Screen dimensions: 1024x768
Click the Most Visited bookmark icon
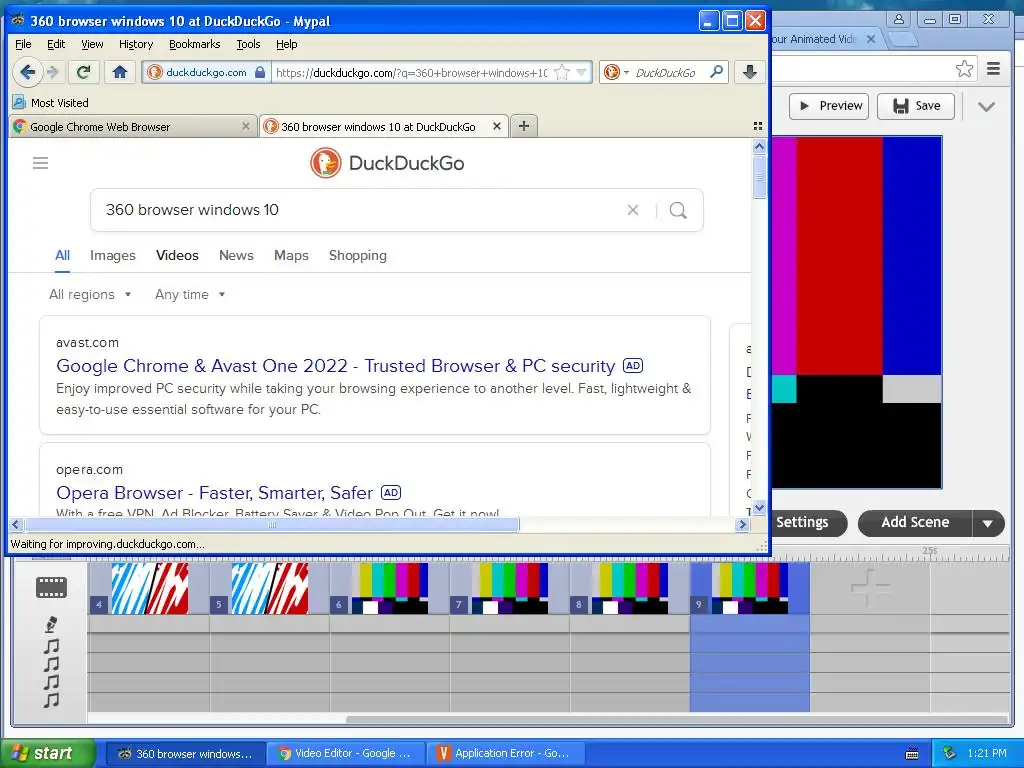[19, 103]
